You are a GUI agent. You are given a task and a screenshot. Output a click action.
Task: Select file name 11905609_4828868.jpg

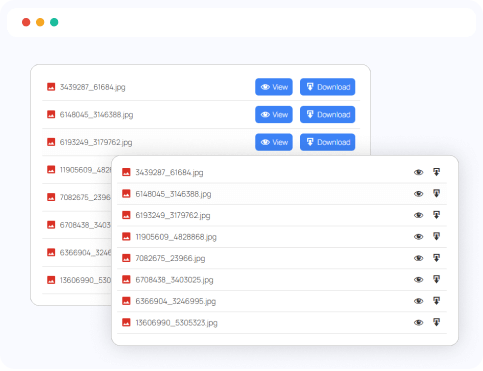176,237
